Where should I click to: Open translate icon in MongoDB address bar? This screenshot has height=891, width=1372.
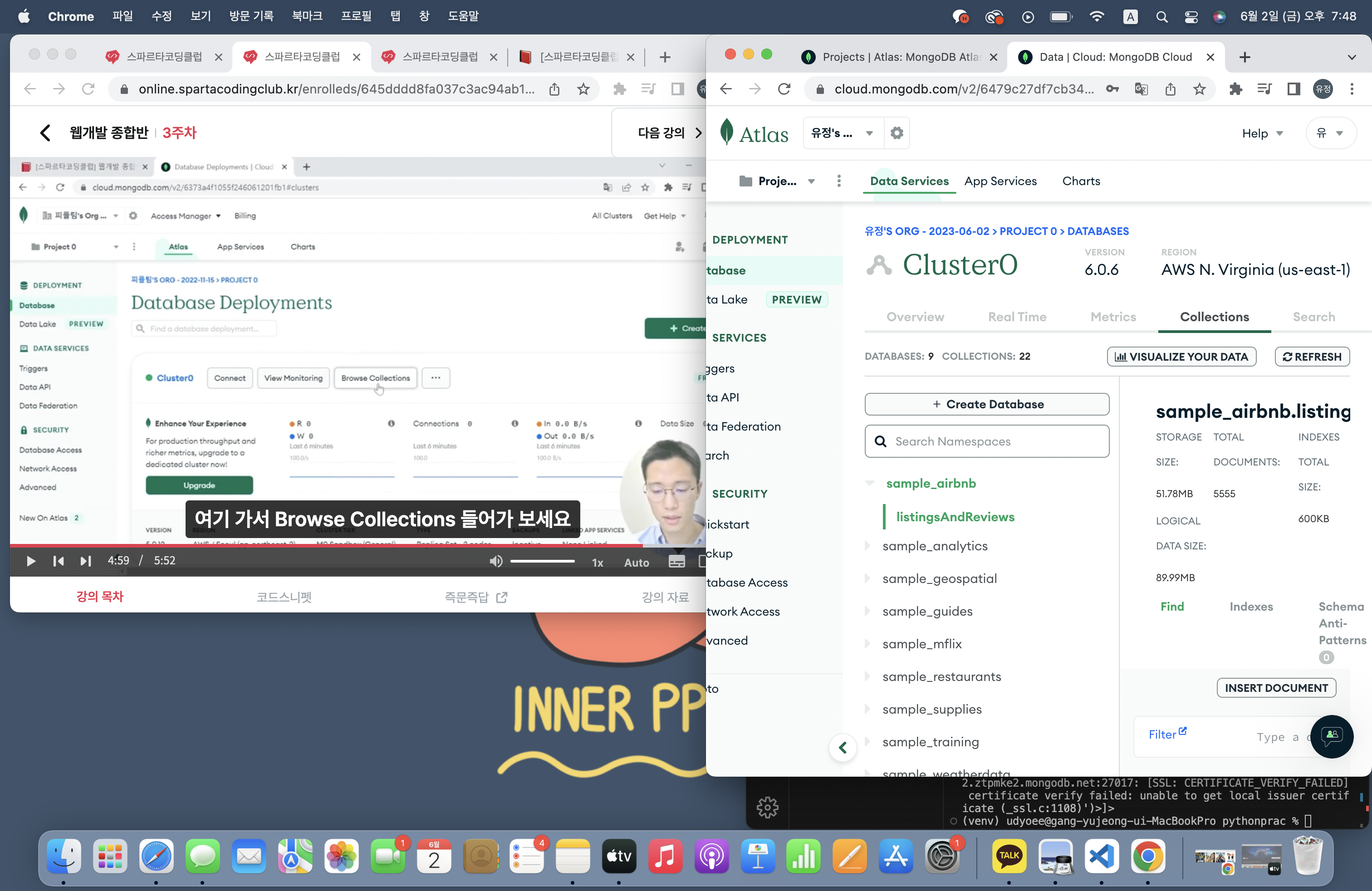[1142, 89]
